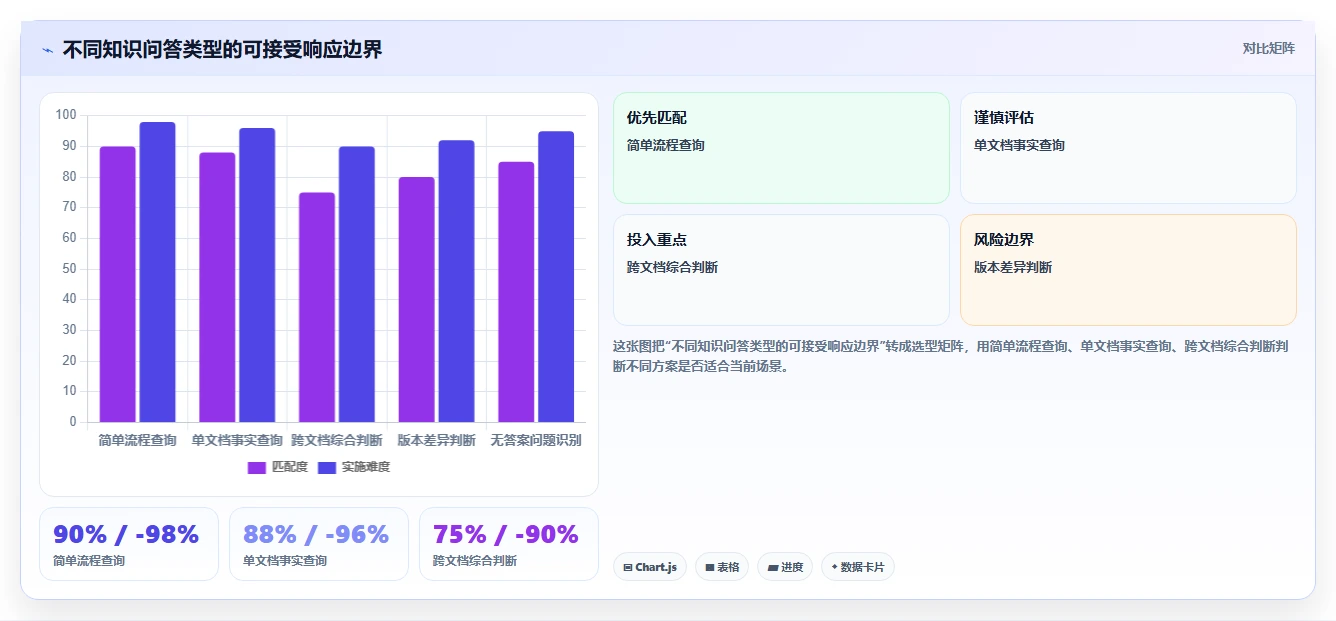Click the 无答案问题识别 x-axis label

(536, 440)
